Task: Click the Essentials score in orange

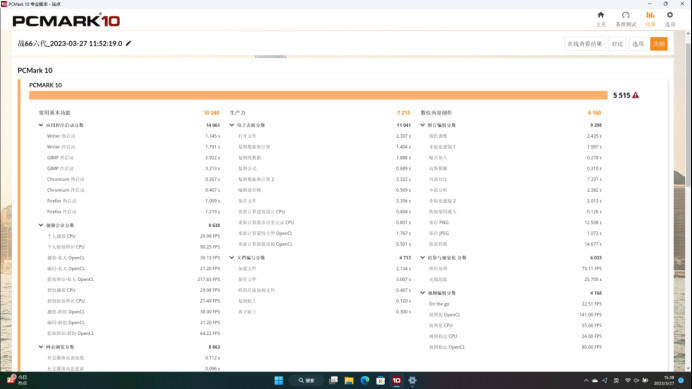Action: 211,113
